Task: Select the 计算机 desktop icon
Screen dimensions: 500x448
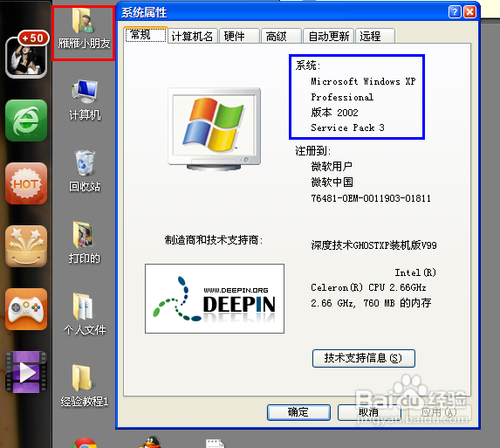Action: [85, 100]
